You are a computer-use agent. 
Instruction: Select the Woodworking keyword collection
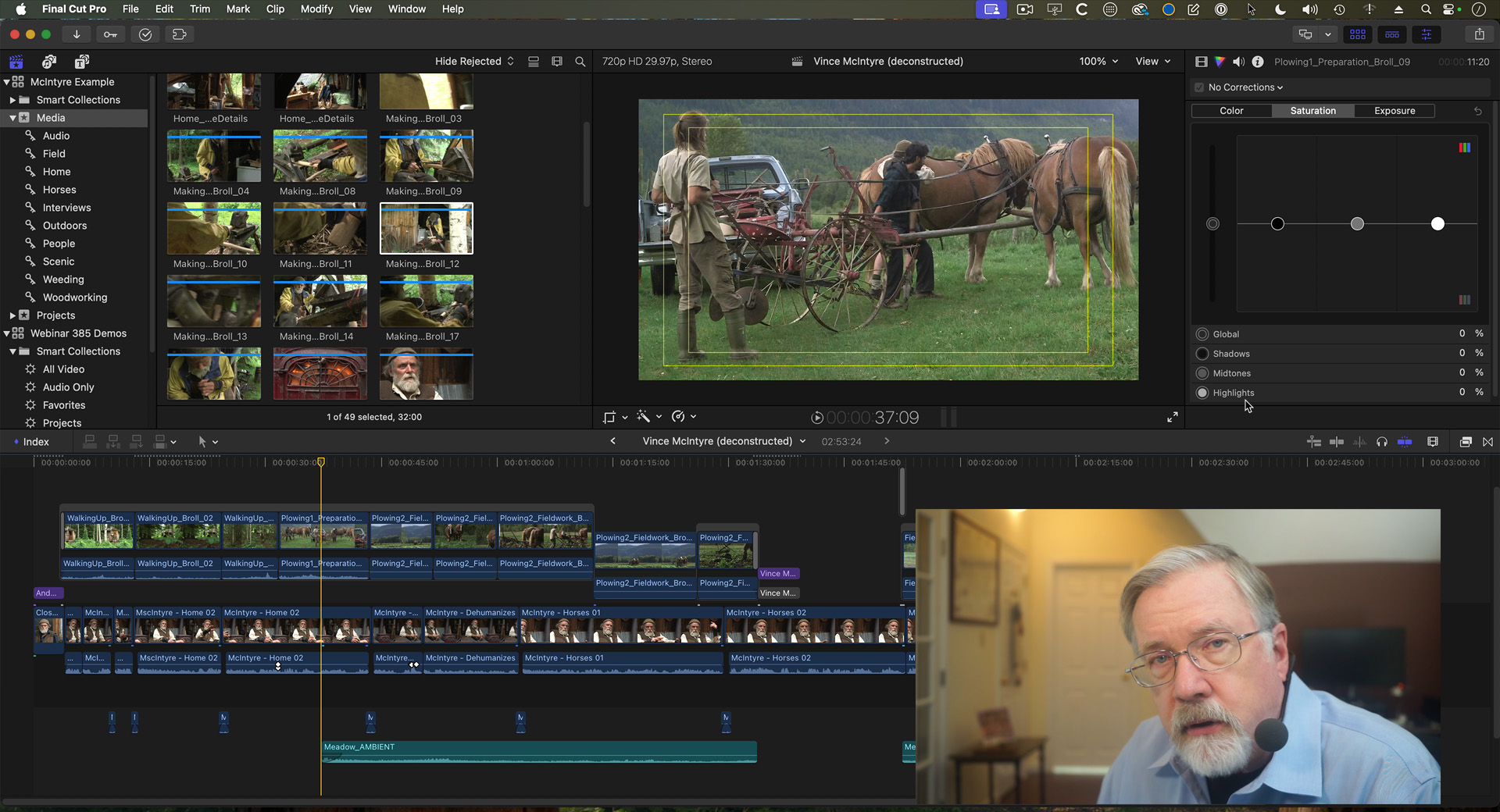tap(75, 297)
